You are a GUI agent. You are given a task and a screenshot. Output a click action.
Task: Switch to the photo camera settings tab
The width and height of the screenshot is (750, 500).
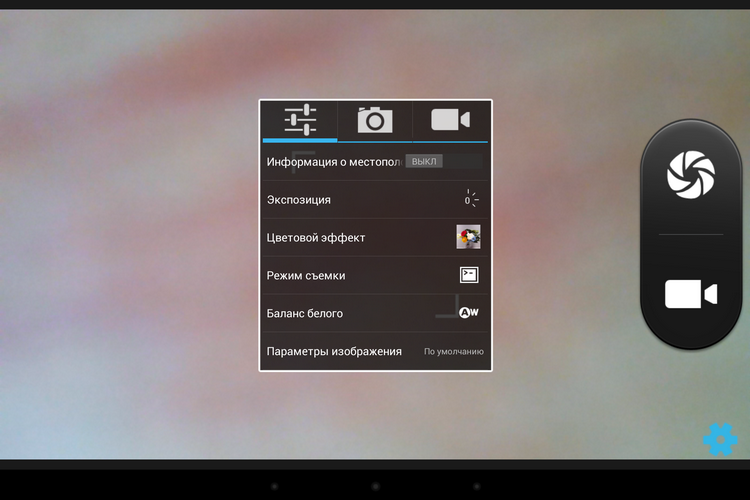pos(375,120)
